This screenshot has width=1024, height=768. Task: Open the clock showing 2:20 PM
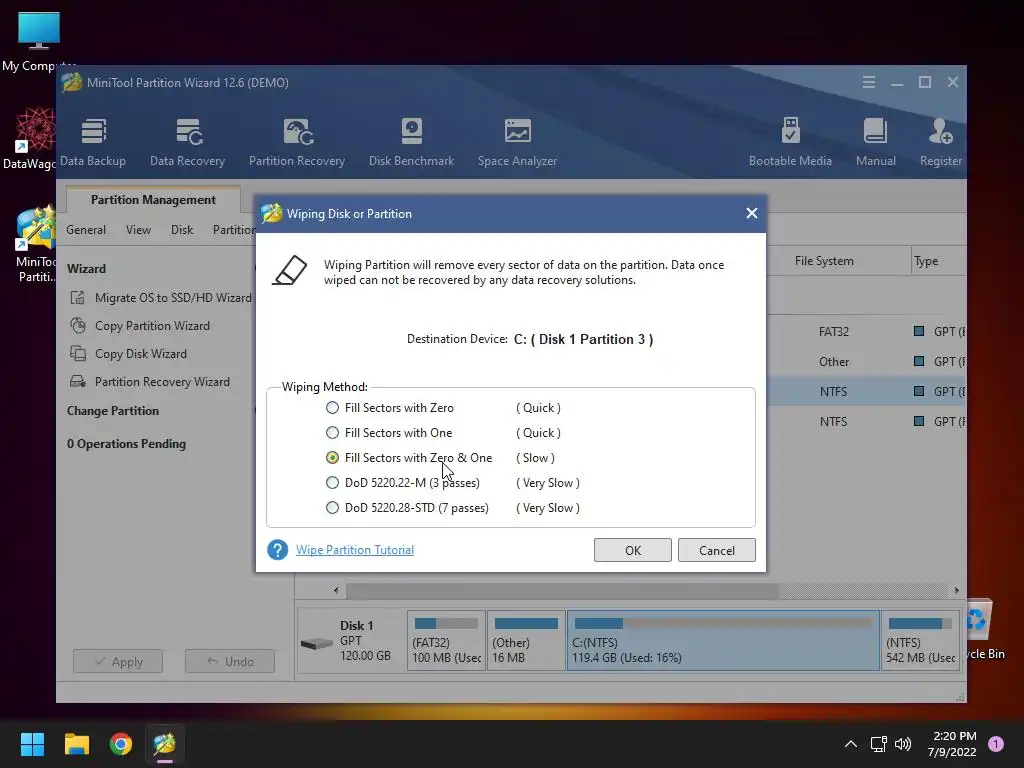[x=952, y=744]
